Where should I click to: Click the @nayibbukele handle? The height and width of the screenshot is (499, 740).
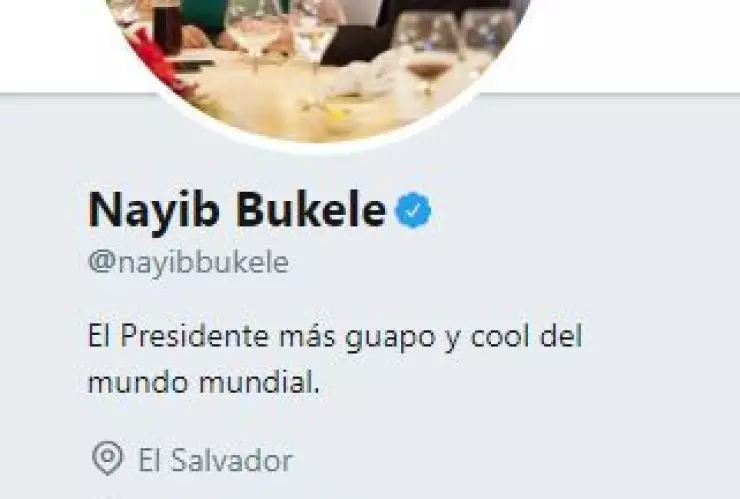tap(189, 262)
